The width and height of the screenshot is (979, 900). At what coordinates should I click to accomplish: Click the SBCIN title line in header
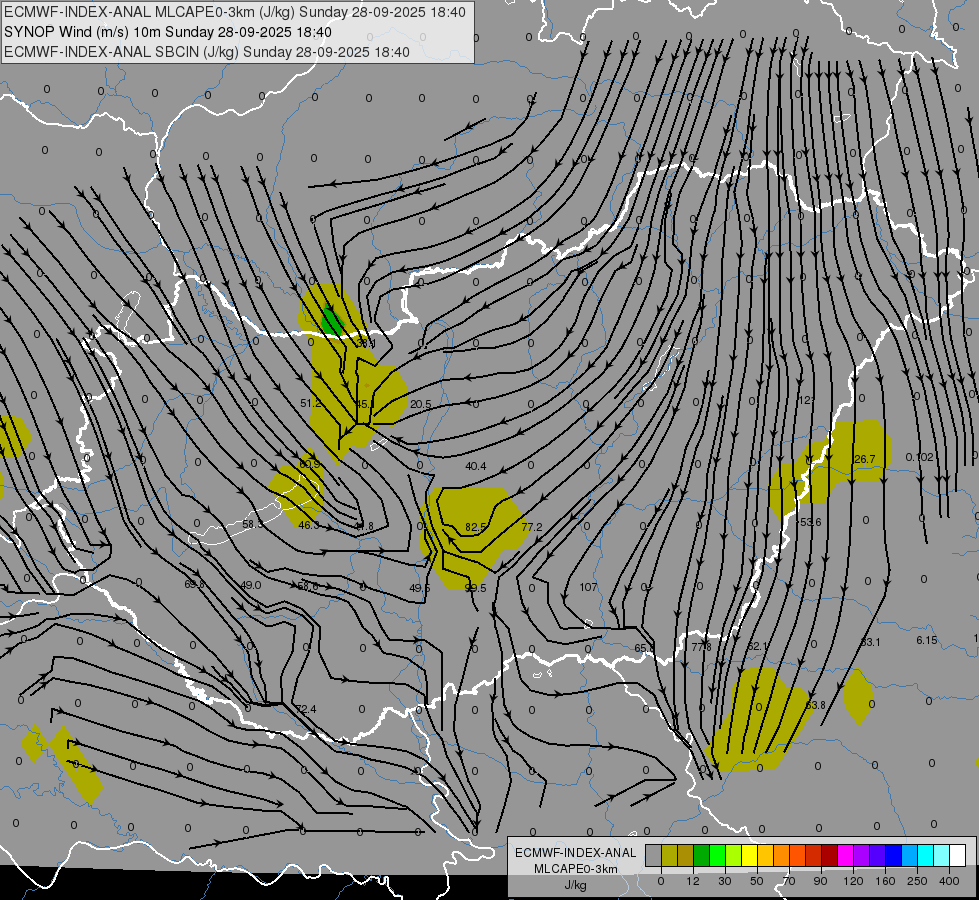pyautogui.click(x=207, y=52)
